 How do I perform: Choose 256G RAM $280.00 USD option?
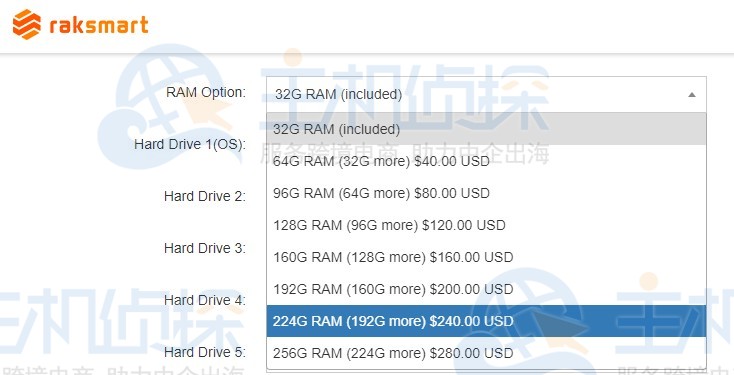[486, 353]
